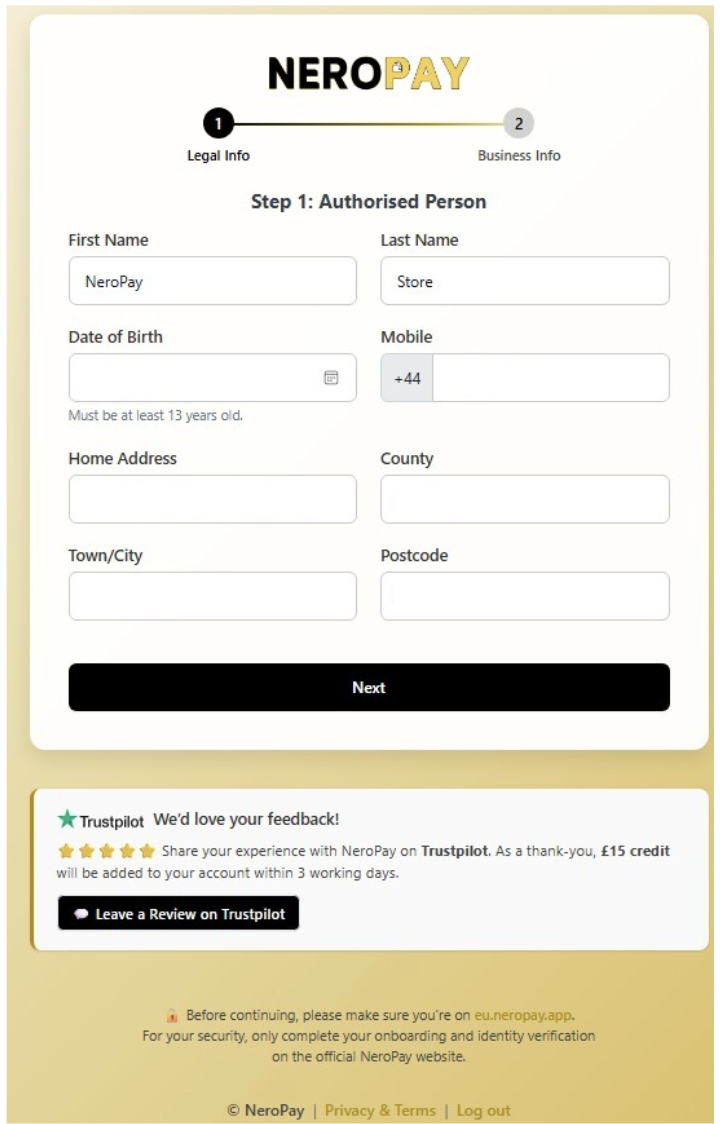726x1124 pixels.
Task: Select step 2 Business Info circle
Action: (518, 124)
